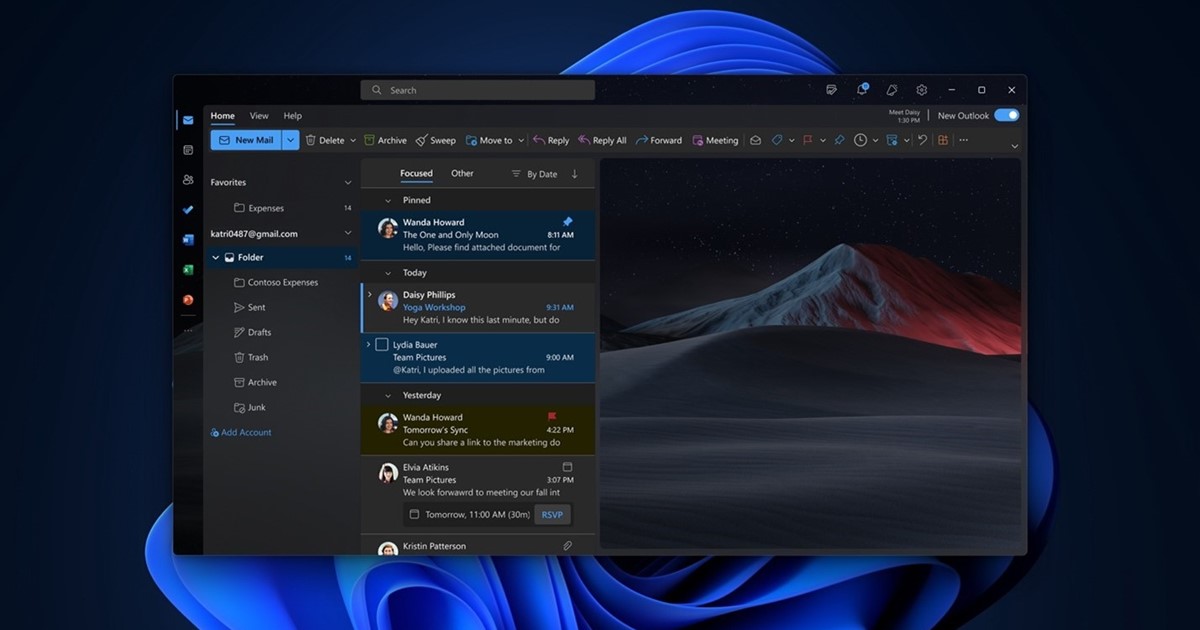
Task: Open the View menu
Action: [259, 115]
